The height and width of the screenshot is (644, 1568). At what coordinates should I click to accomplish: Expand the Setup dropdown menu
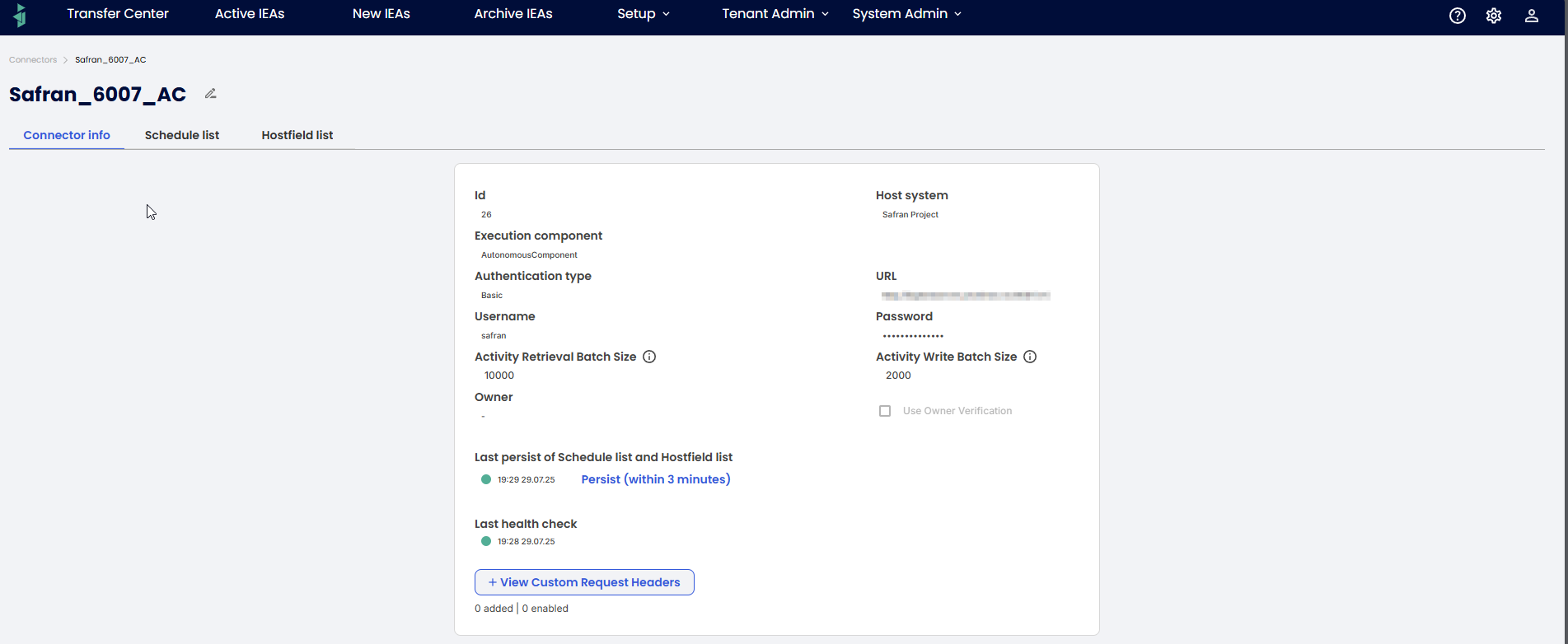644,14
